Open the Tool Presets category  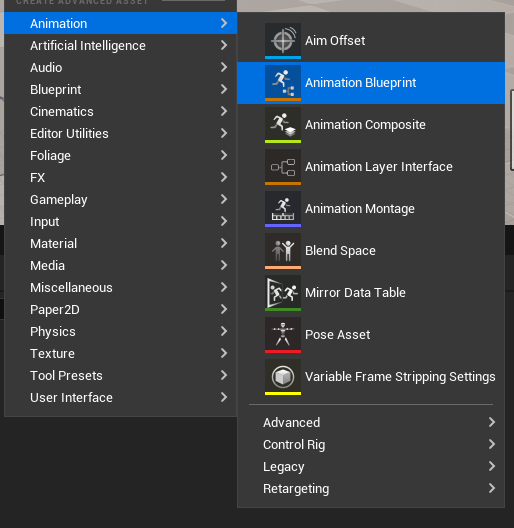[x=121, y=375]
